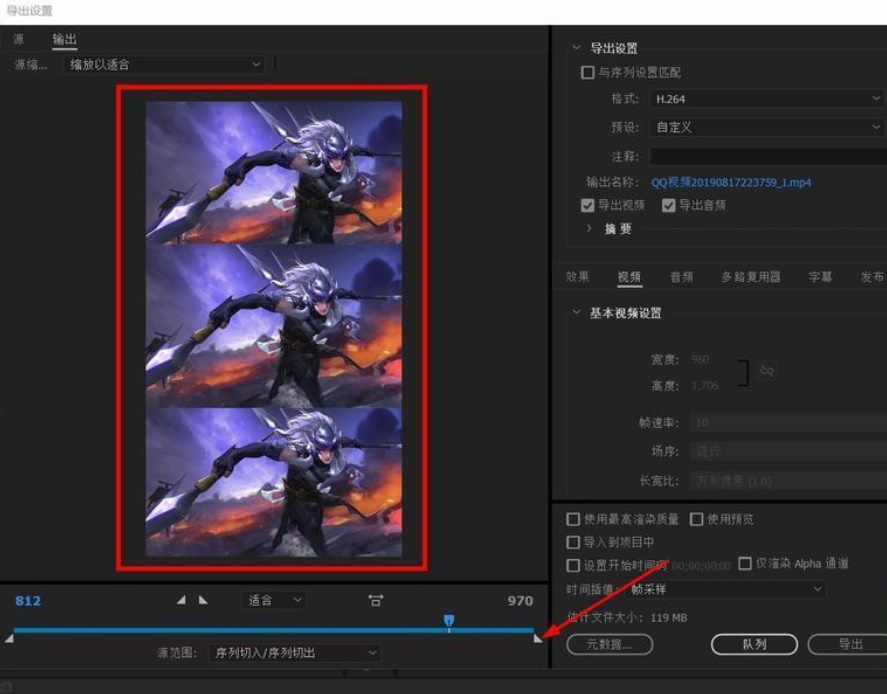The image size is (887, 694).
Task: Collapse the 基本视频设置 section
Action: [x=577, y=312]
